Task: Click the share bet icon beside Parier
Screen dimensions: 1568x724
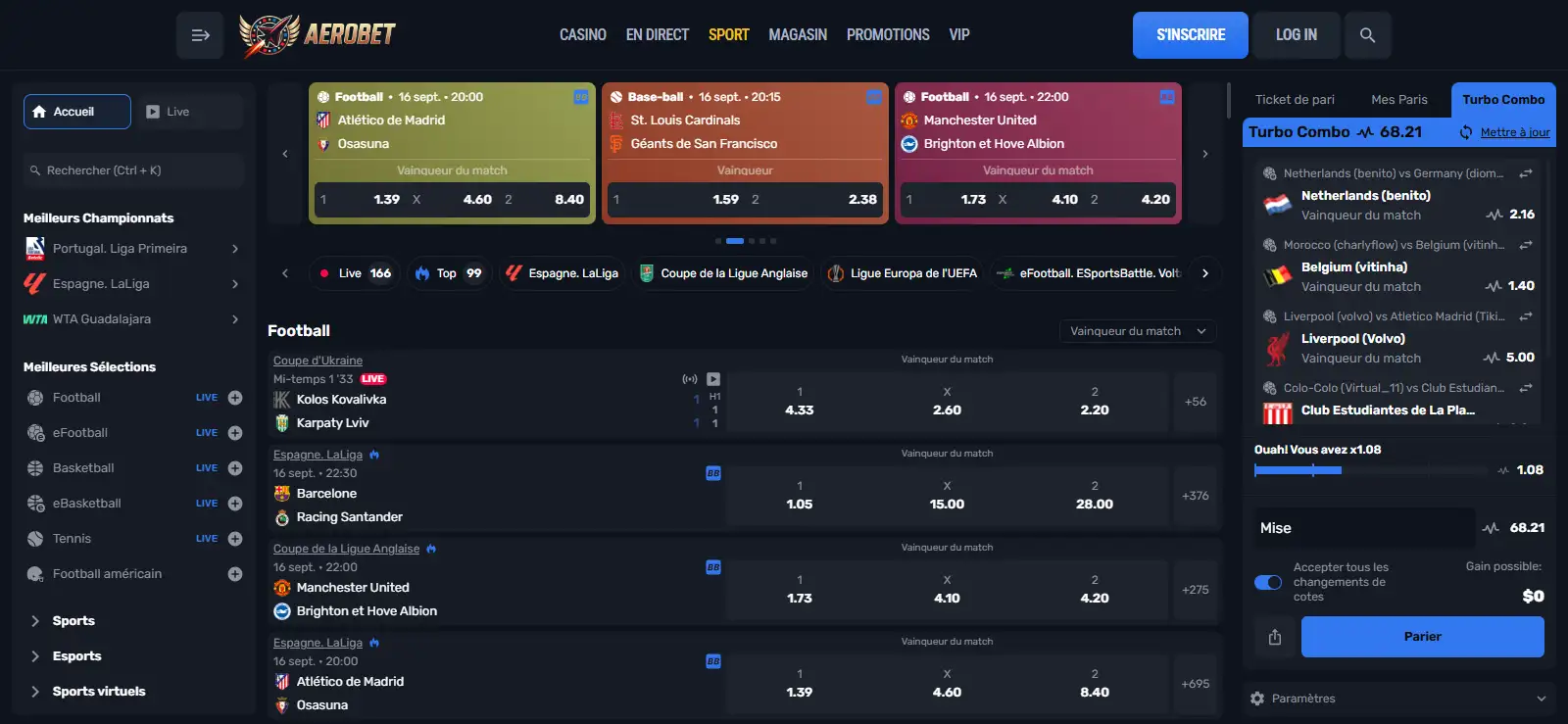Action: (1275, 637)
